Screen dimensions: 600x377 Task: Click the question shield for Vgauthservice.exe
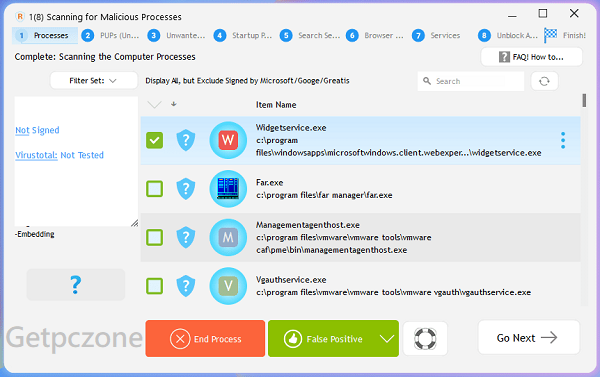point(186,286)
